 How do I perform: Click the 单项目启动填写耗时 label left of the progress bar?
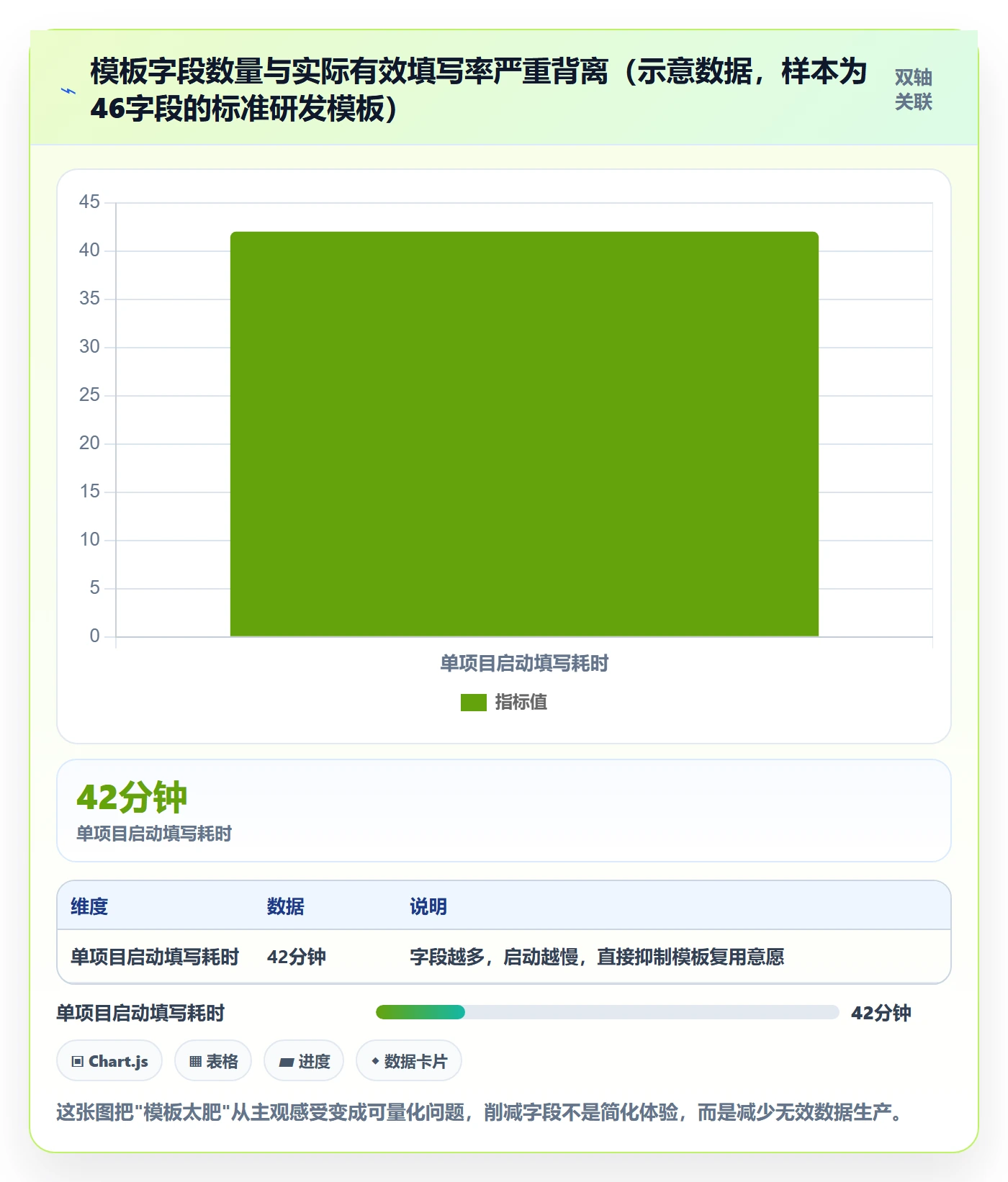[x=140, y=1013]
